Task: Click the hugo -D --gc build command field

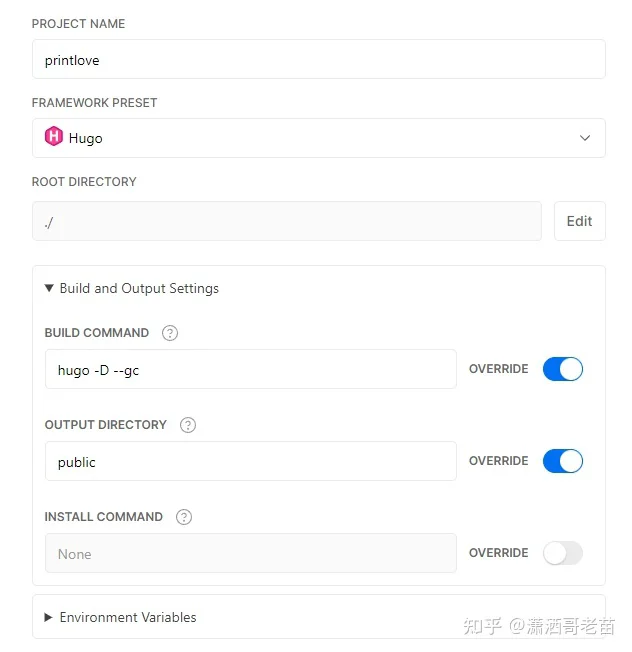Action: click(251, 369)
